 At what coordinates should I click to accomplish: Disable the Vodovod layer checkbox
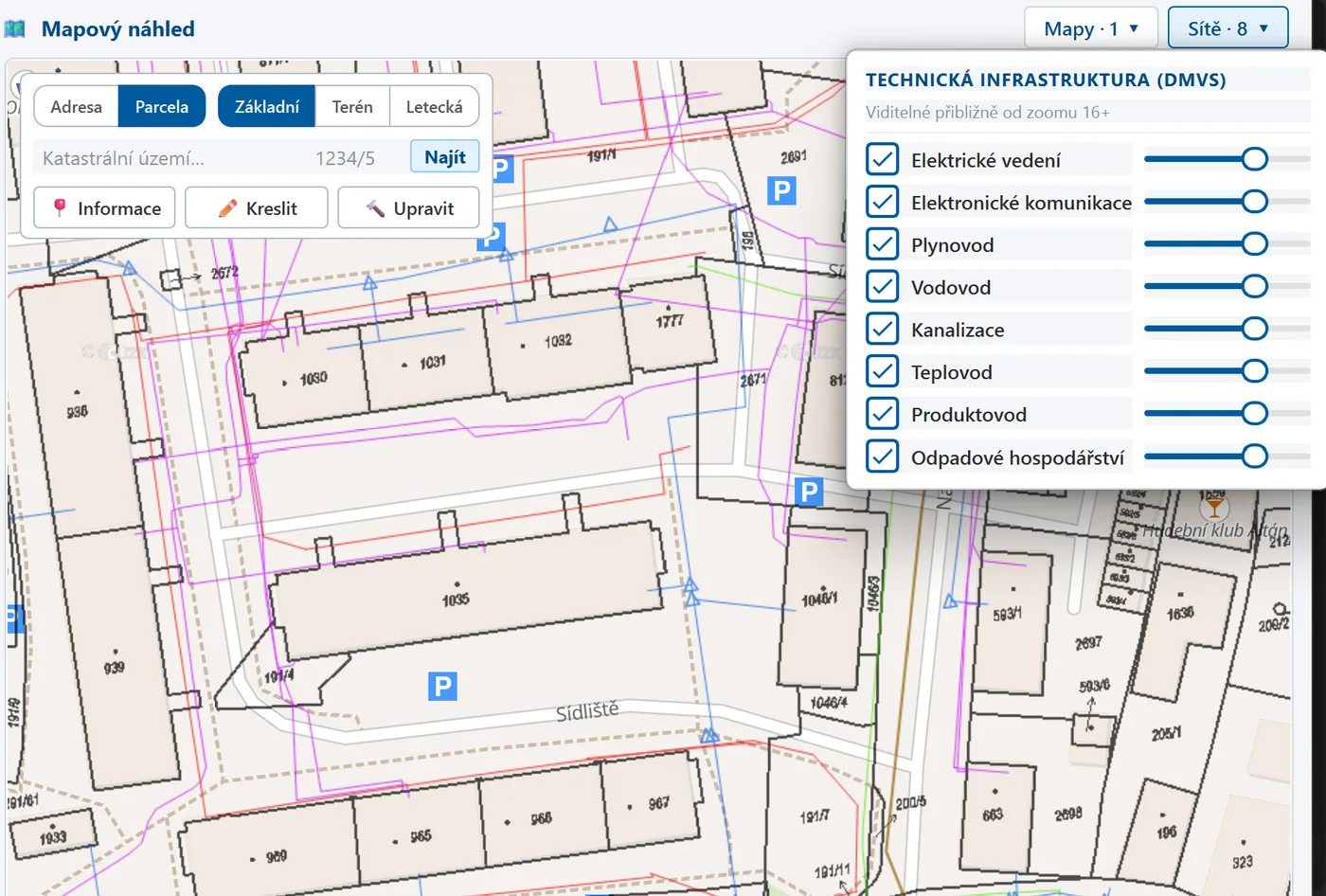(883, 286)
